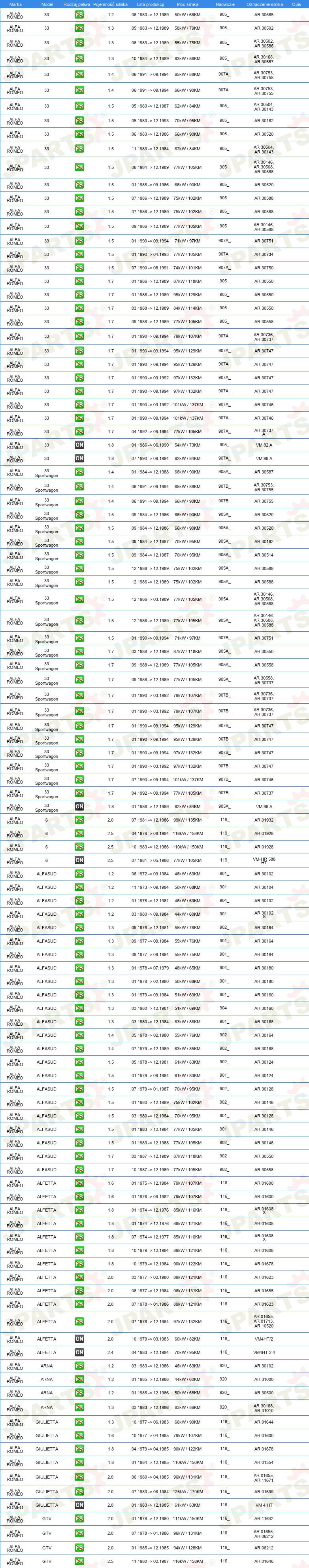This screenshot has height=1568, width=309.
Task: Select engine code AR 01932
Action: (264, 820)
